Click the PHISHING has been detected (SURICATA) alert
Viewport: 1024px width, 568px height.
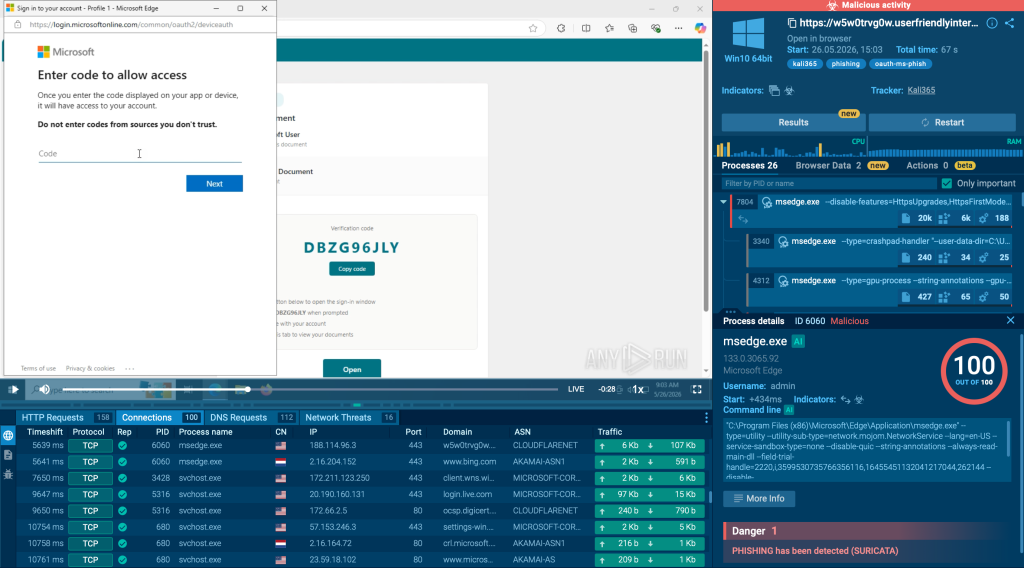[x=815, y=551]
